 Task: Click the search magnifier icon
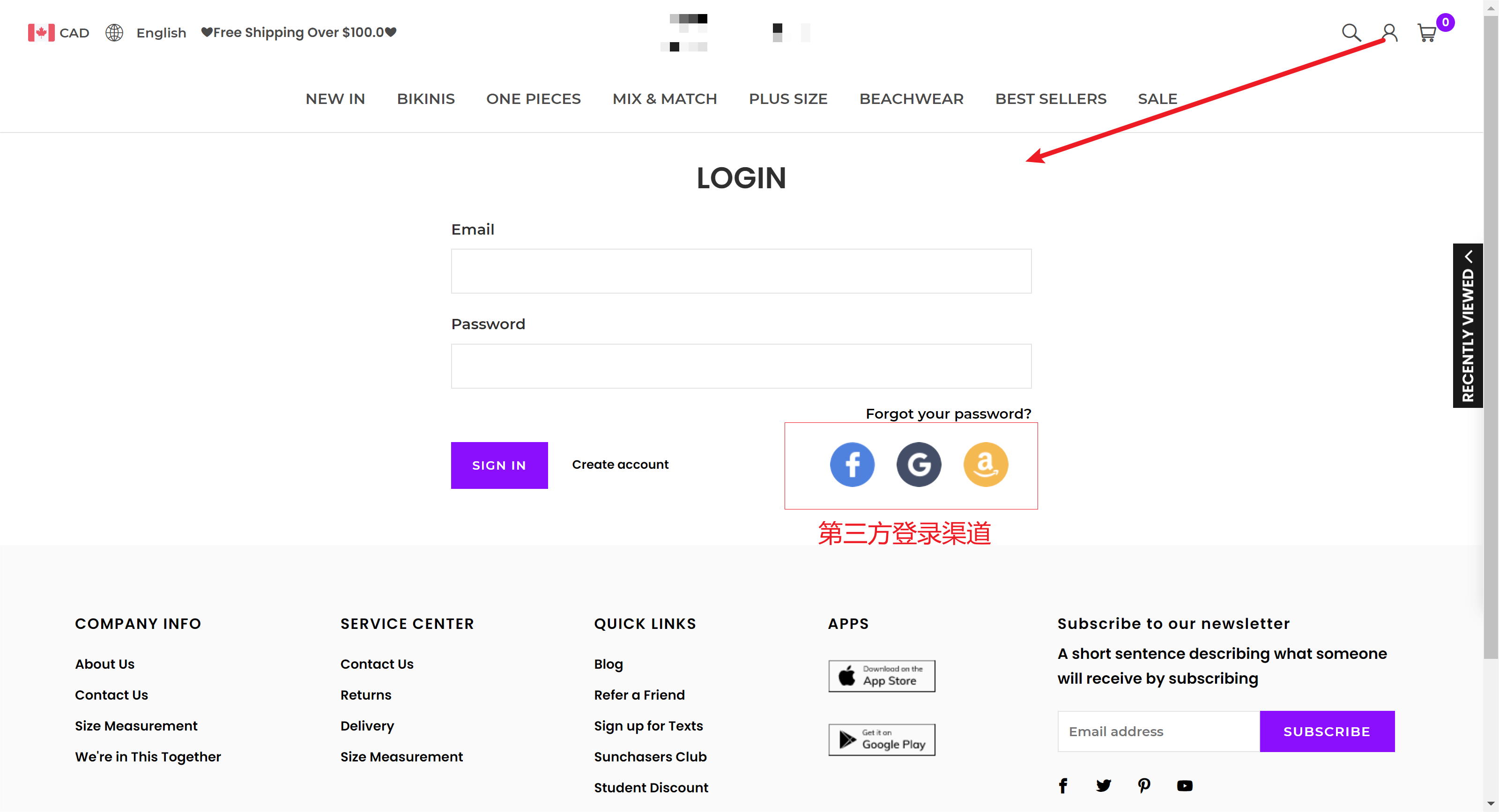pos(1351,33)
